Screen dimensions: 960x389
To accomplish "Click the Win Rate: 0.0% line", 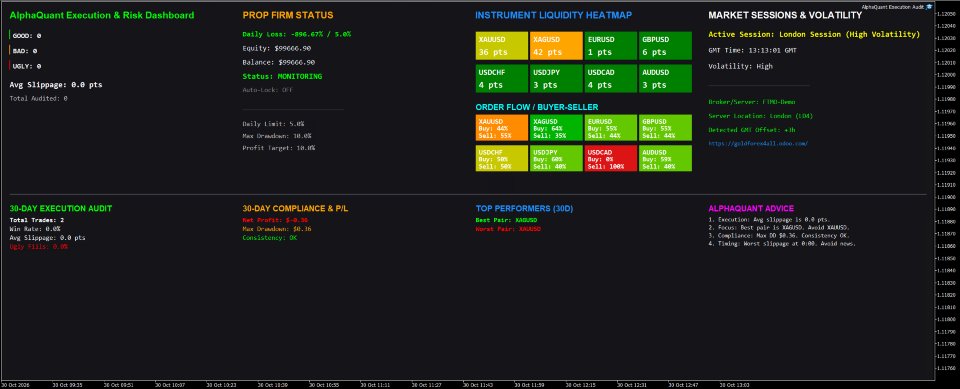I will [x=35, y=228].
